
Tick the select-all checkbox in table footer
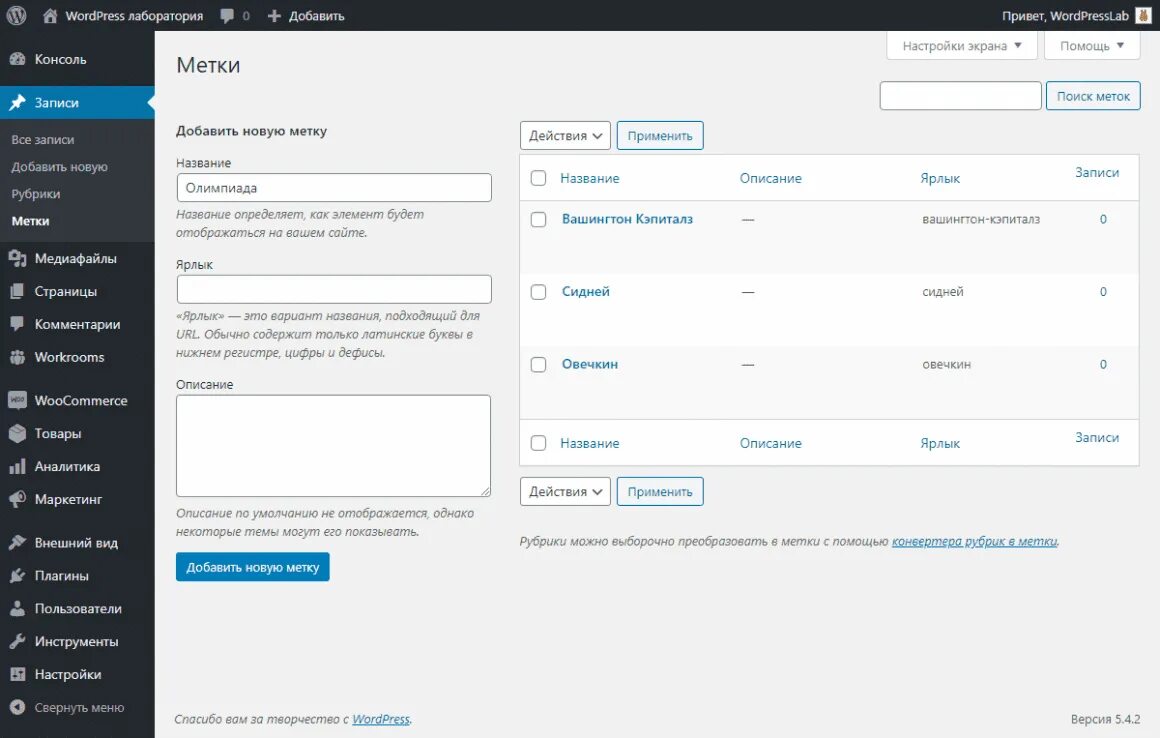coord(539,443)
